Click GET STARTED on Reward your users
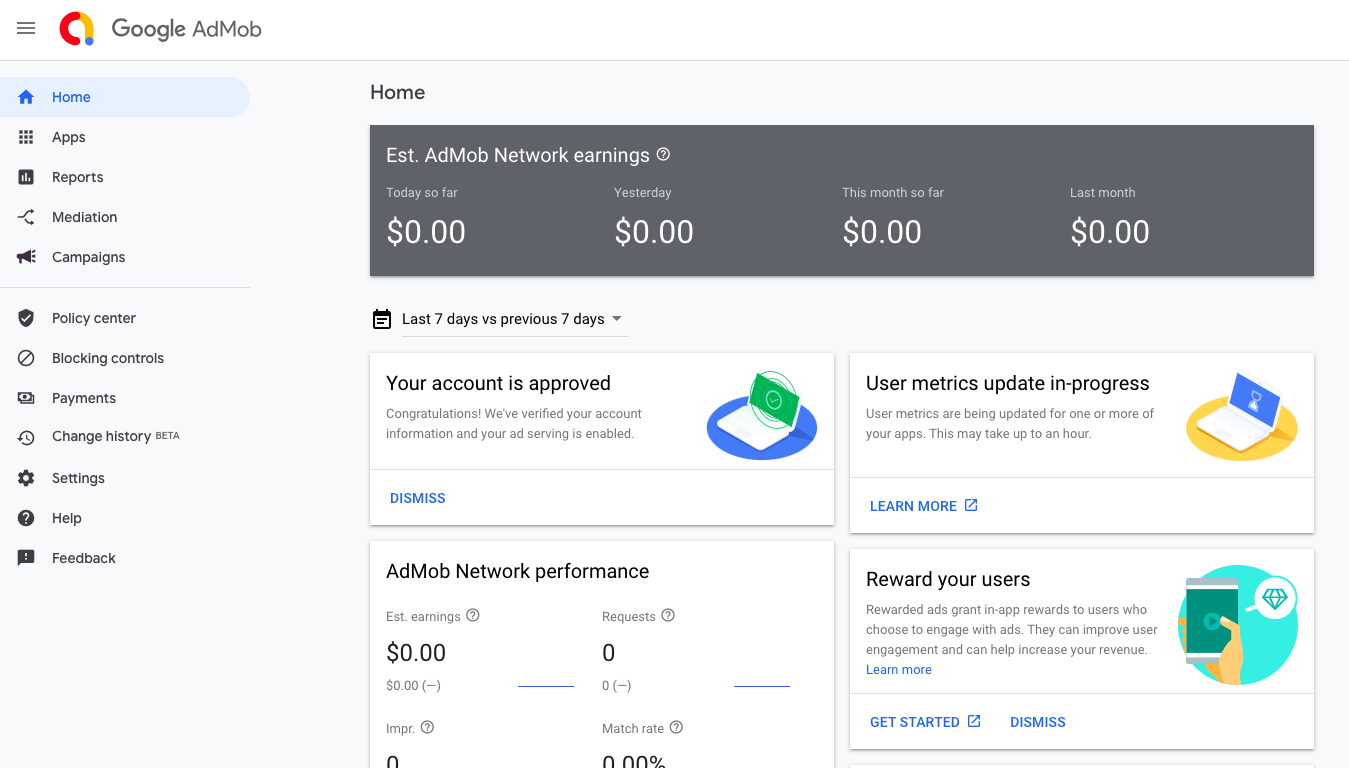This screenshot has width=1349, height=768. 915,722
